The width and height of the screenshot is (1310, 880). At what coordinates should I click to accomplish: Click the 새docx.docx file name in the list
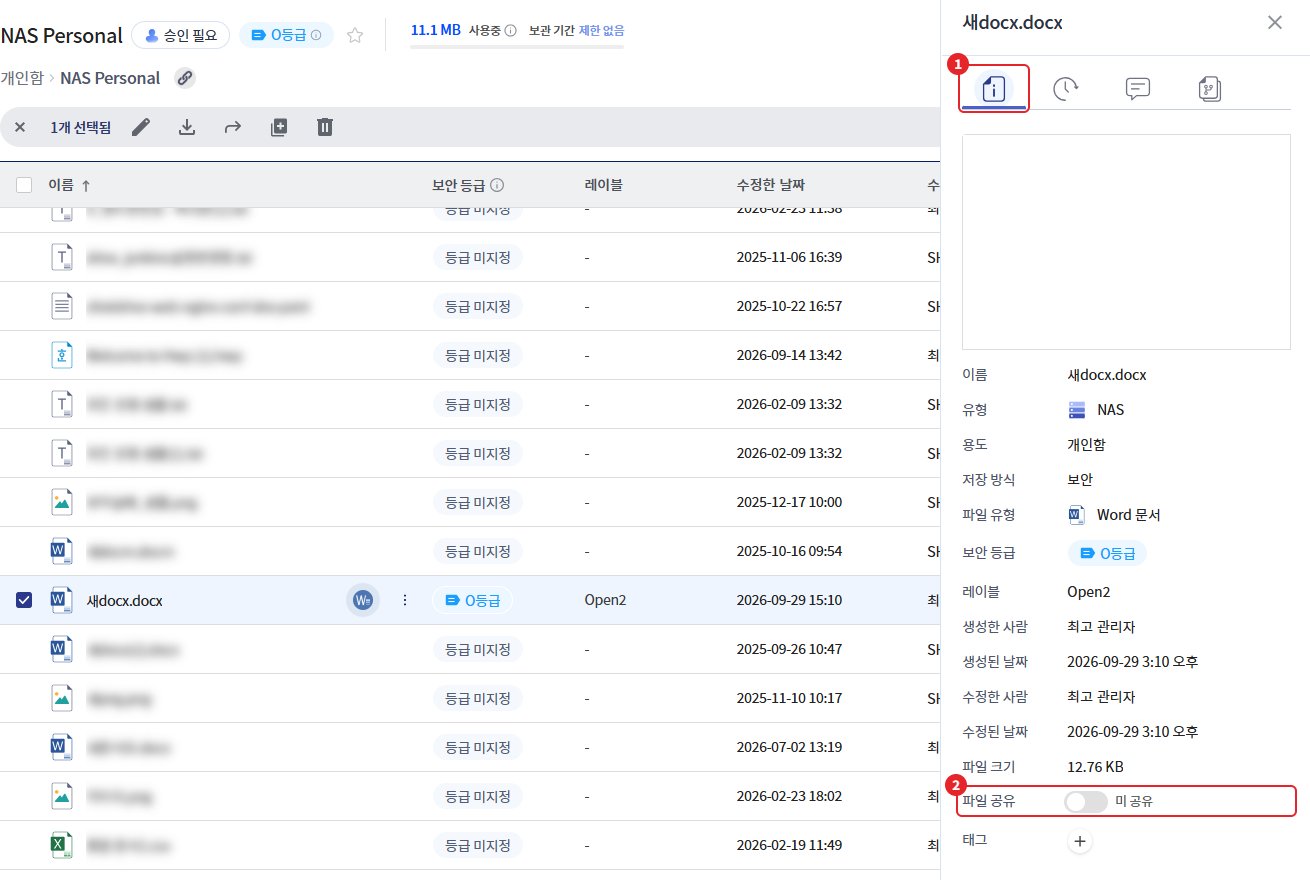tap(124, 601)
